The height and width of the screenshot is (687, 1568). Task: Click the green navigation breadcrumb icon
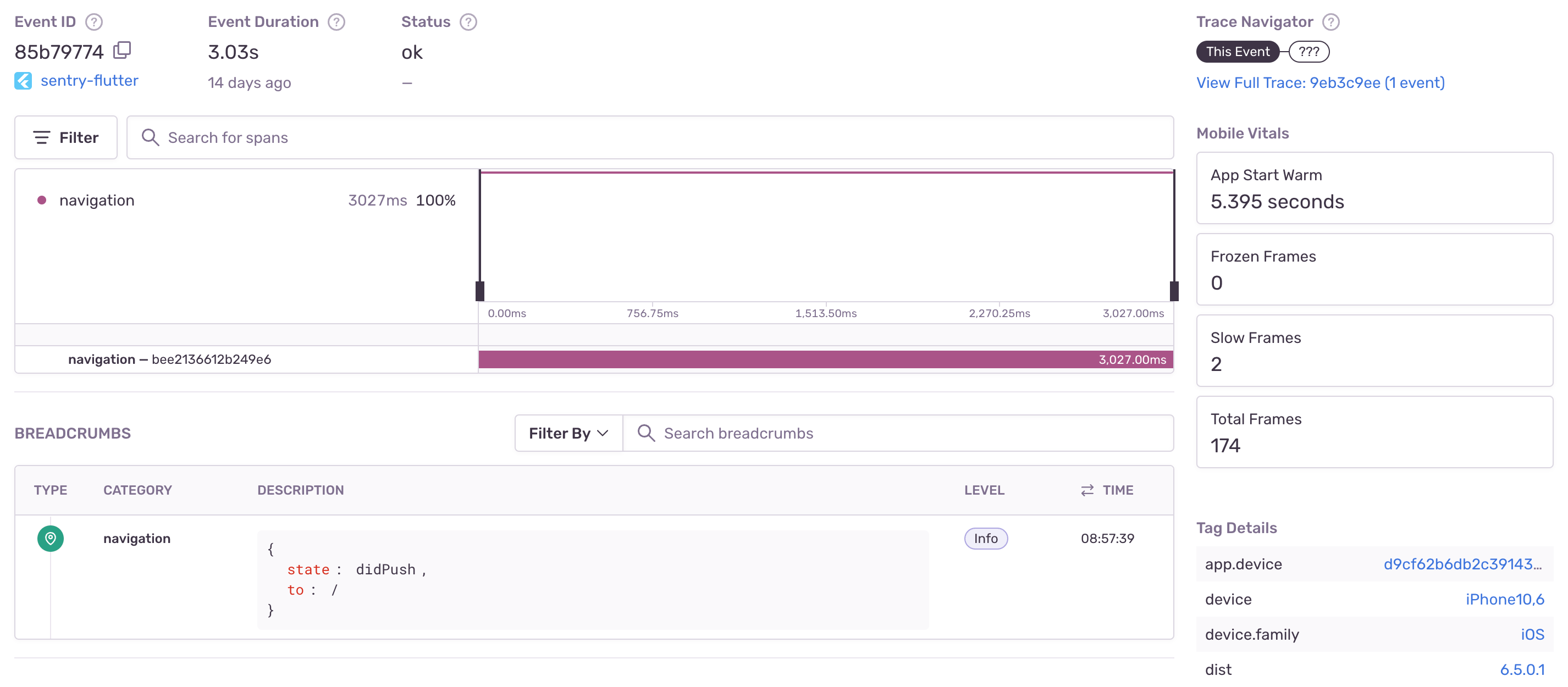pos(51,538)
